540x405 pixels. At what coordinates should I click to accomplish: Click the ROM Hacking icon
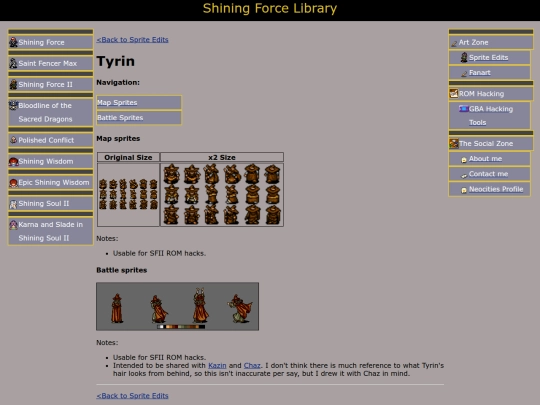click(454, 93)
